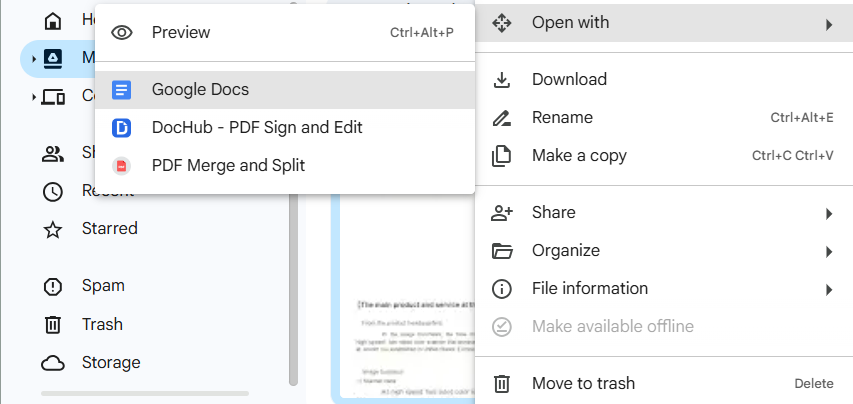The image size is (853, 404).
Task: Choose Rename from the context menu
Action: tap(664, 118)
